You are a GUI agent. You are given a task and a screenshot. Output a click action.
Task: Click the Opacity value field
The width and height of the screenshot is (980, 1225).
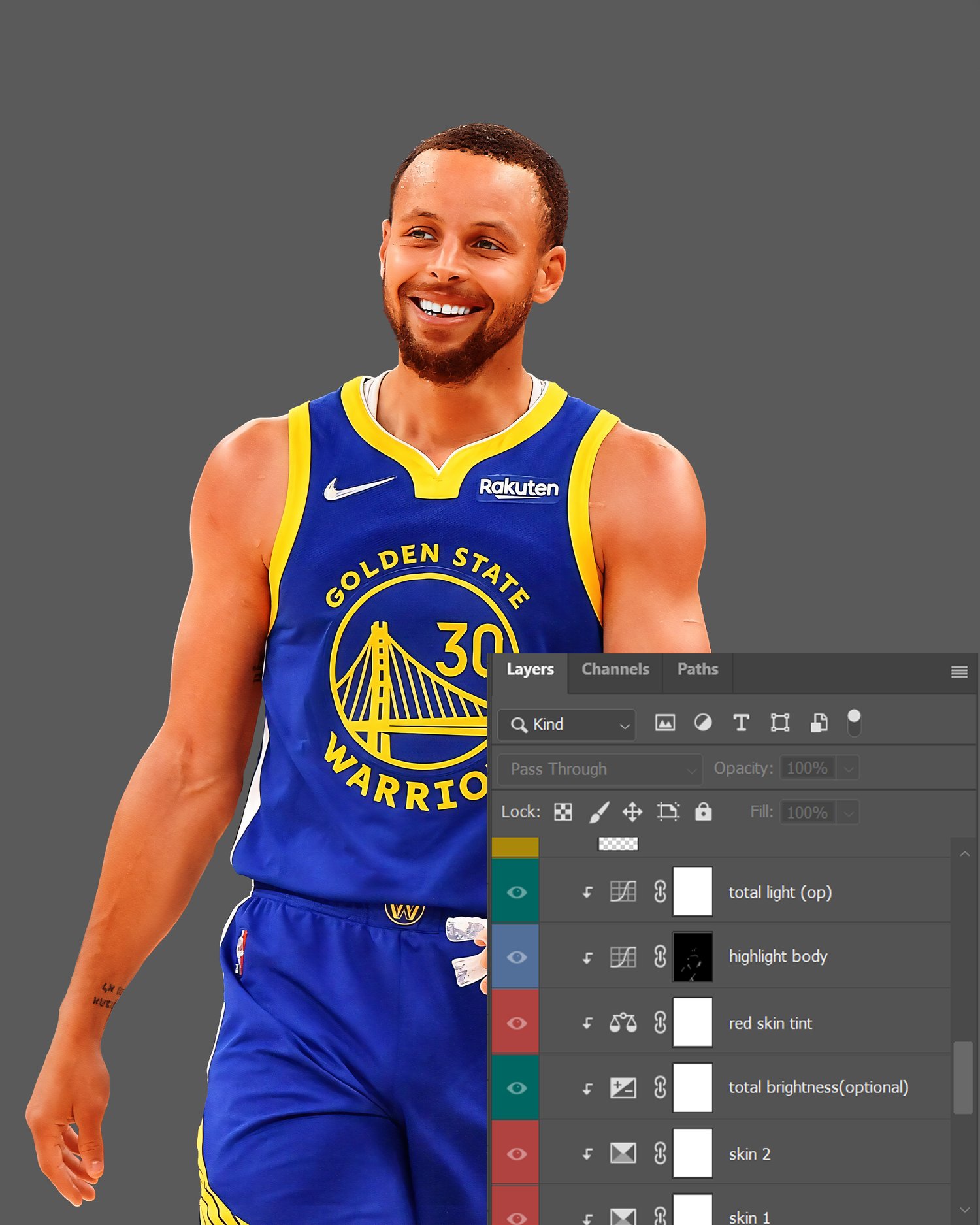808,768
